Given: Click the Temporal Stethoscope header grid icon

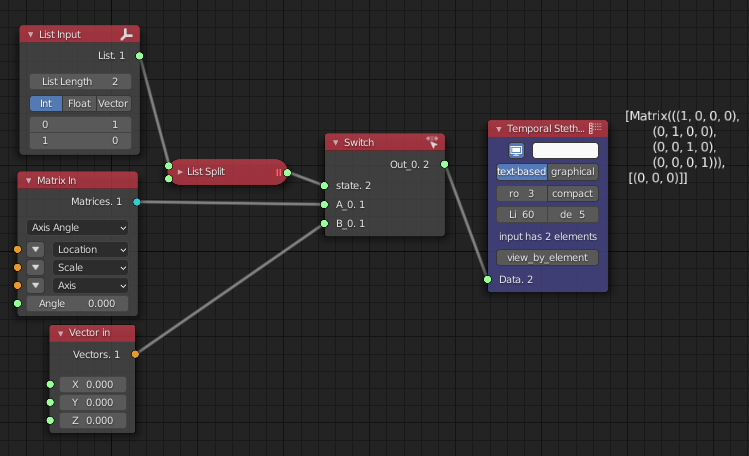Looking at the screenshot, I should coord(595,128).
